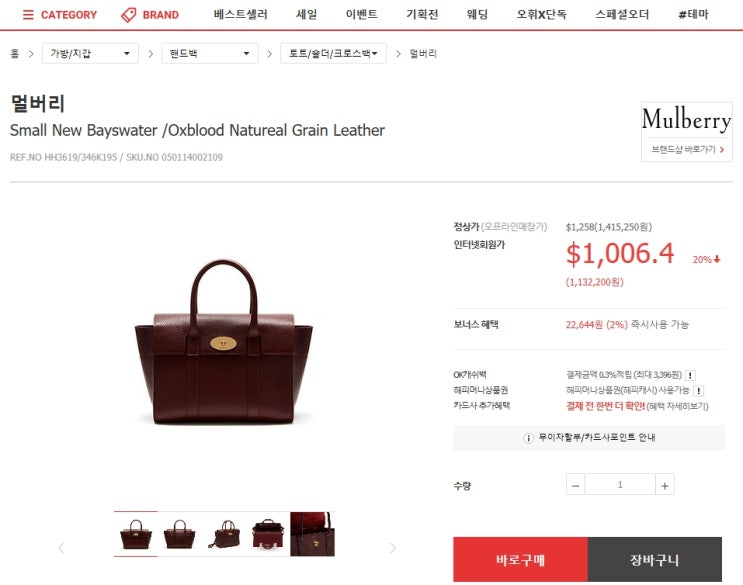Select the open-bag interior thumbnail
Viewport: 743px width, 585px height.
pos(268,534)
